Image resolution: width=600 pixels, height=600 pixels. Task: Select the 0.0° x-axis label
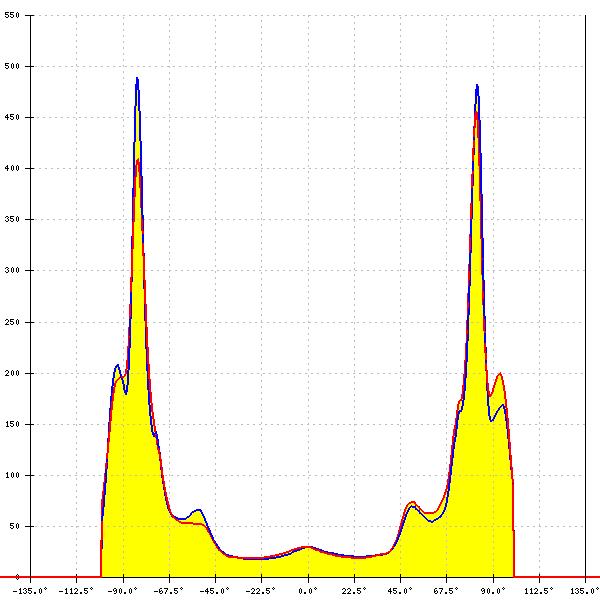coord(308,591)
